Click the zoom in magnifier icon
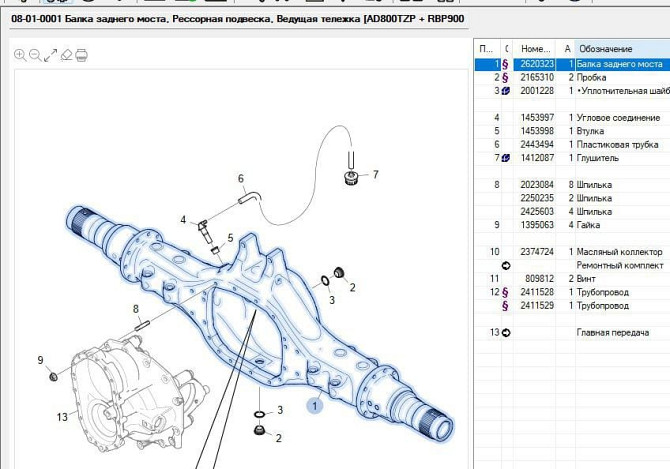Screen dimensions: 670x469 pos(20,55)
